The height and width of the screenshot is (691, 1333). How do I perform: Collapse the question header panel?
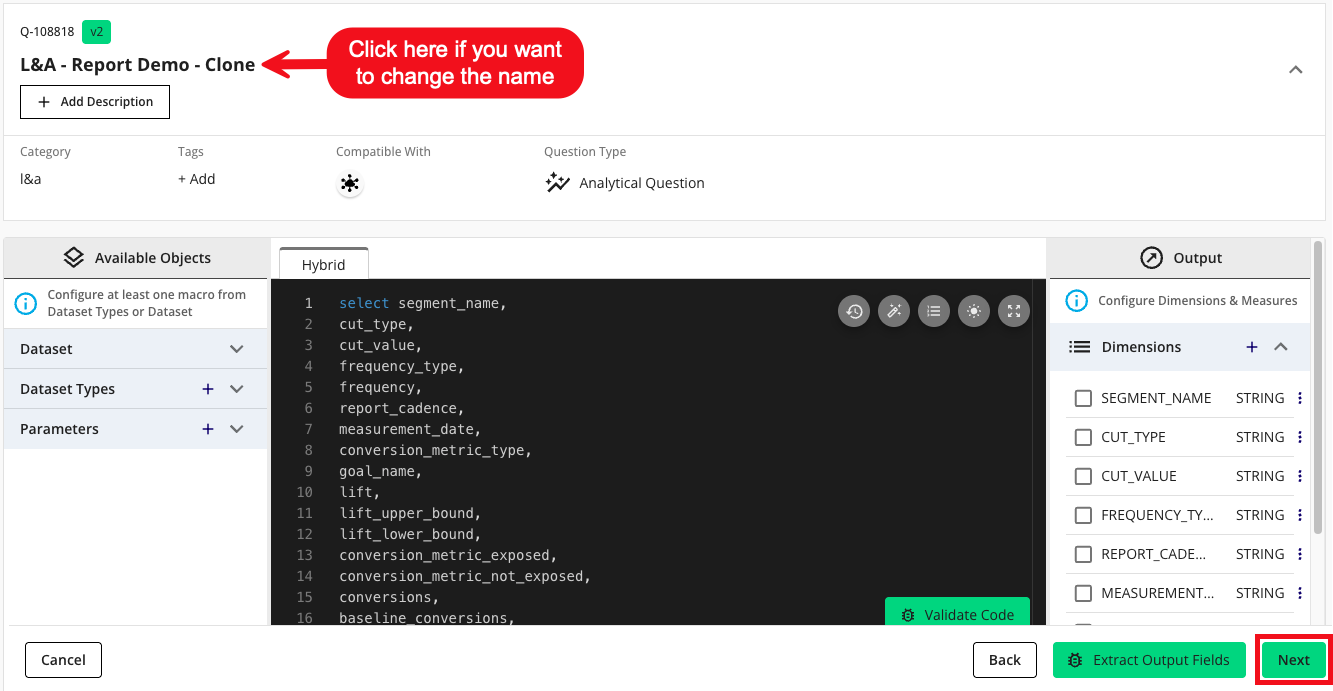coord(1295,70)
